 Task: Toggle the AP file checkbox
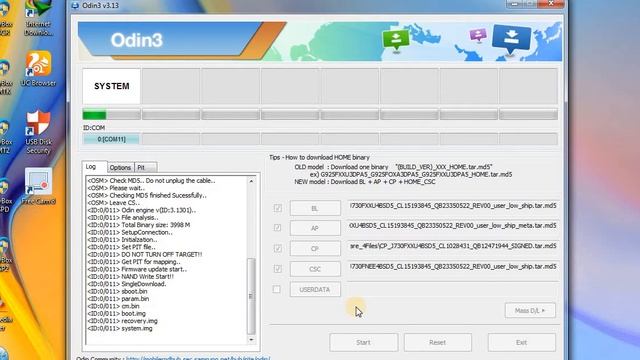coord(277,228)
